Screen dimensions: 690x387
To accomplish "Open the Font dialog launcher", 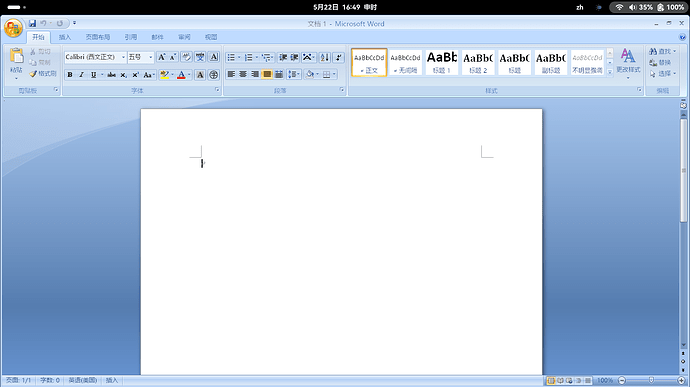I will (217, 90).
